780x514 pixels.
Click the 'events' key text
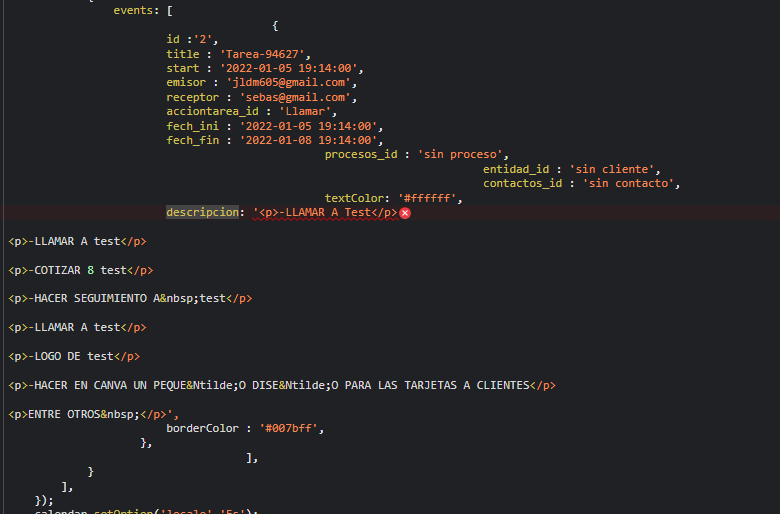[133, 10]
